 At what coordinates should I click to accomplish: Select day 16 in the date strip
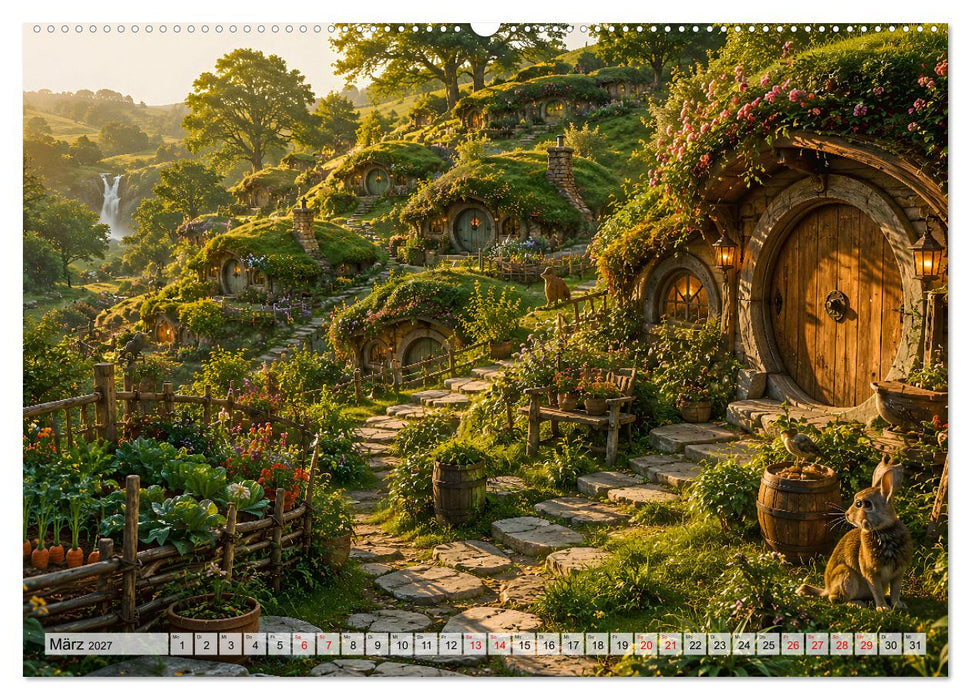(548, 644)
